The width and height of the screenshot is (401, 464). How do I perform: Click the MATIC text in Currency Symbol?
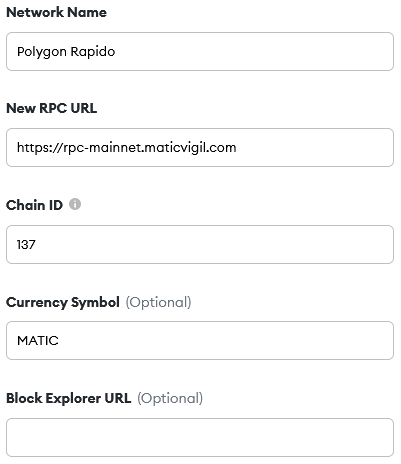(38, 341)
